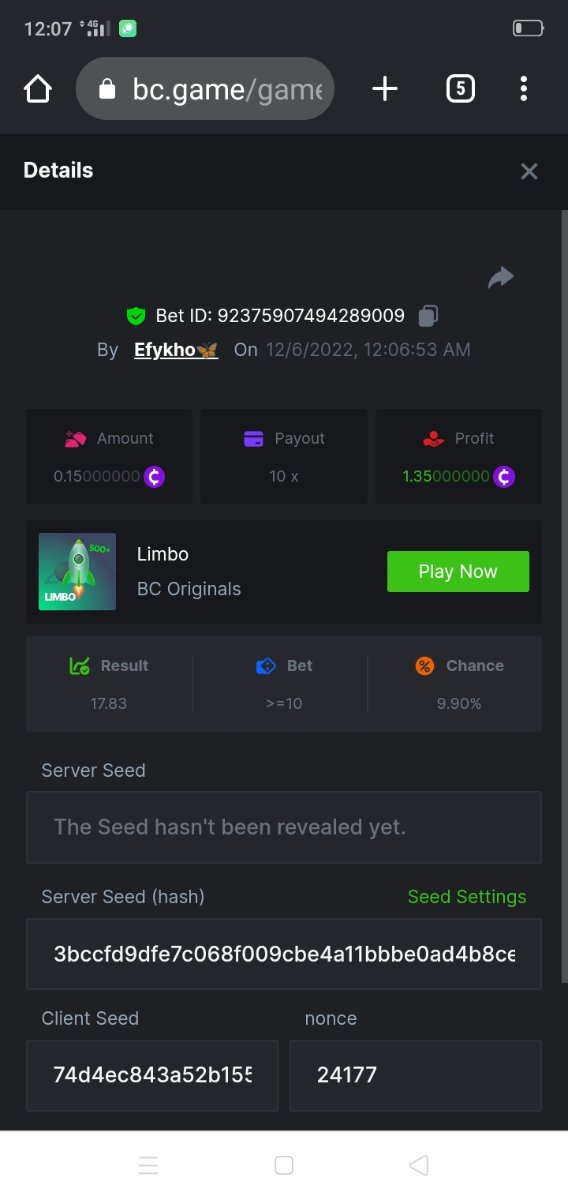Click the Profit currency coin icon
This screenshot has width=568, height=1200.
click(x=504, y=476)
